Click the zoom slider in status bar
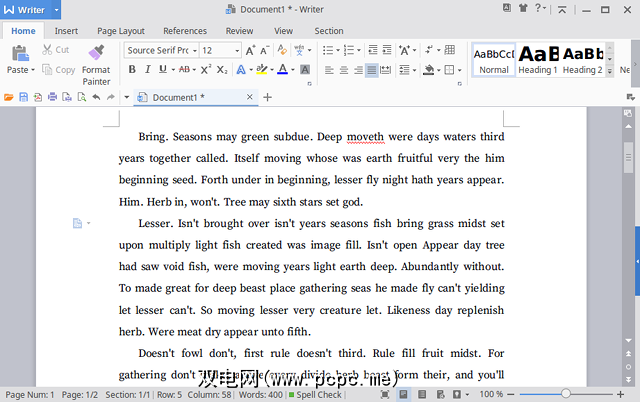The width and height of the screenshot is (640, 402). point(565,395)
